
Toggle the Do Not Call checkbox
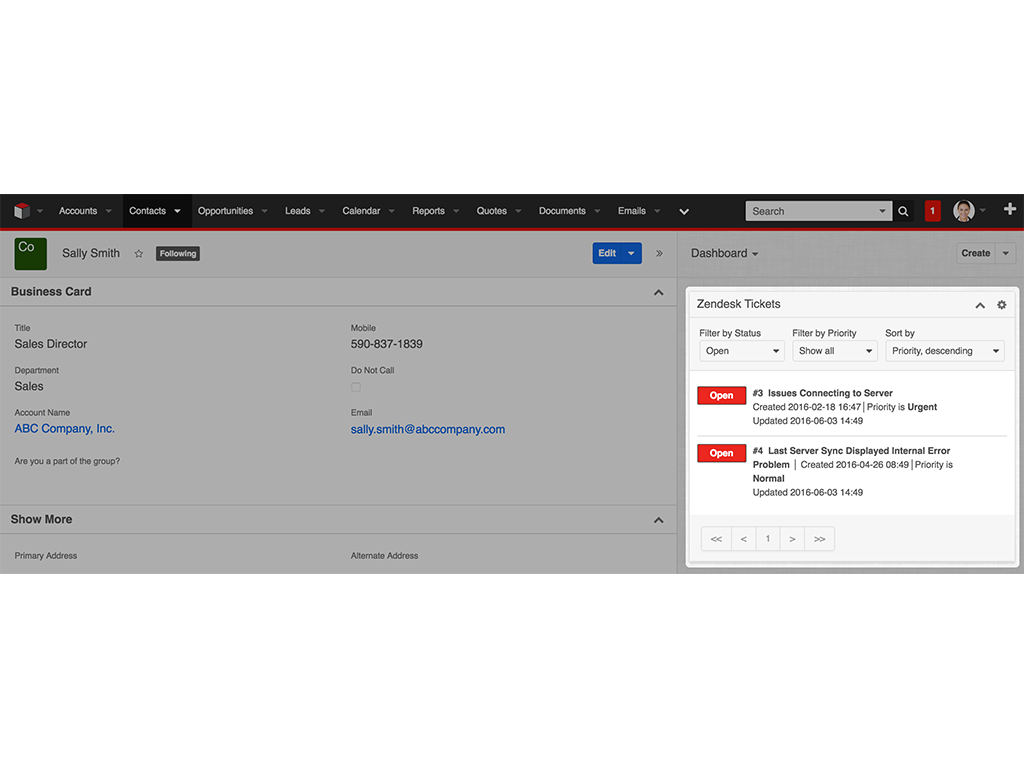coord(356,387)
